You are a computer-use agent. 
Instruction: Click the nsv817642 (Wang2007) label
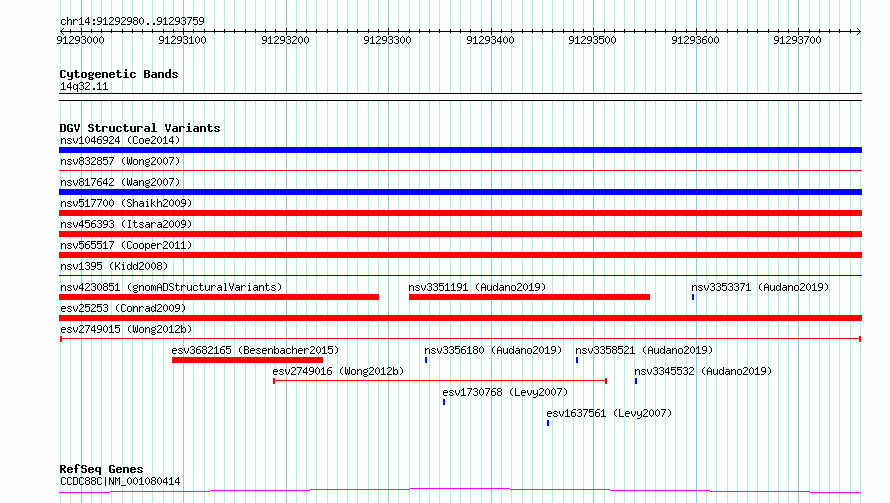[x=120, y=182]
